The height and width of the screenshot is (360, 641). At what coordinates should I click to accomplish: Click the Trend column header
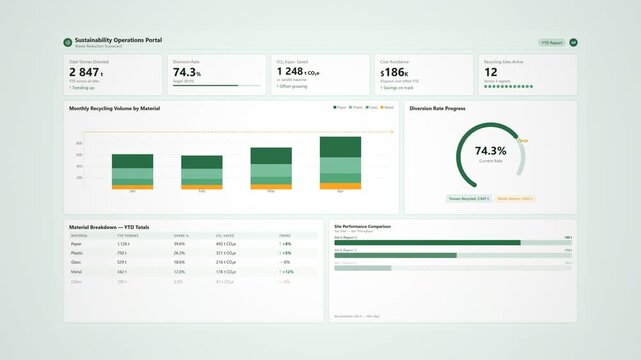coord(285,236)
